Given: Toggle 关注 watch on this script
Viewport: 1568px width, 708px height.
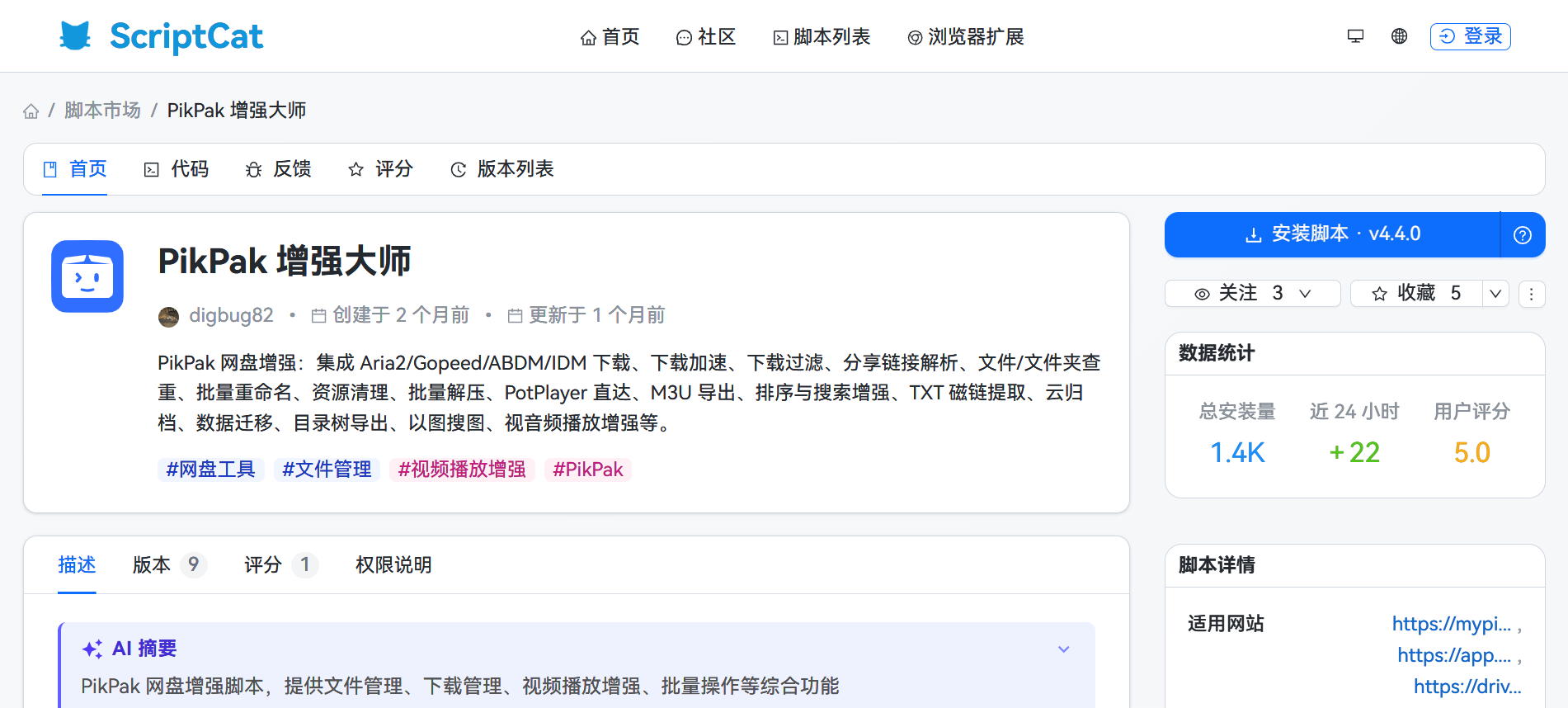Looking at the screenshot, I should 1252,294.
